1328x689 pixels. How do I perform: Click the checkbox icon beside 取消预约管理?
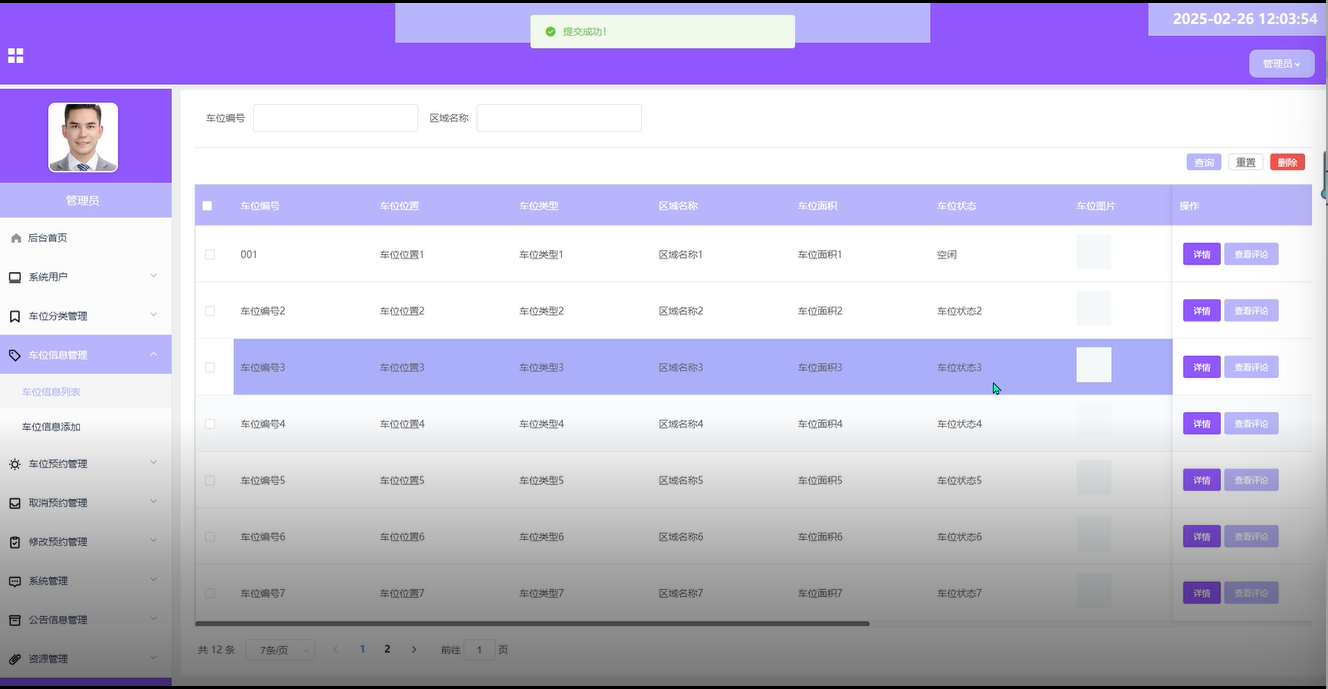[15, 503]
